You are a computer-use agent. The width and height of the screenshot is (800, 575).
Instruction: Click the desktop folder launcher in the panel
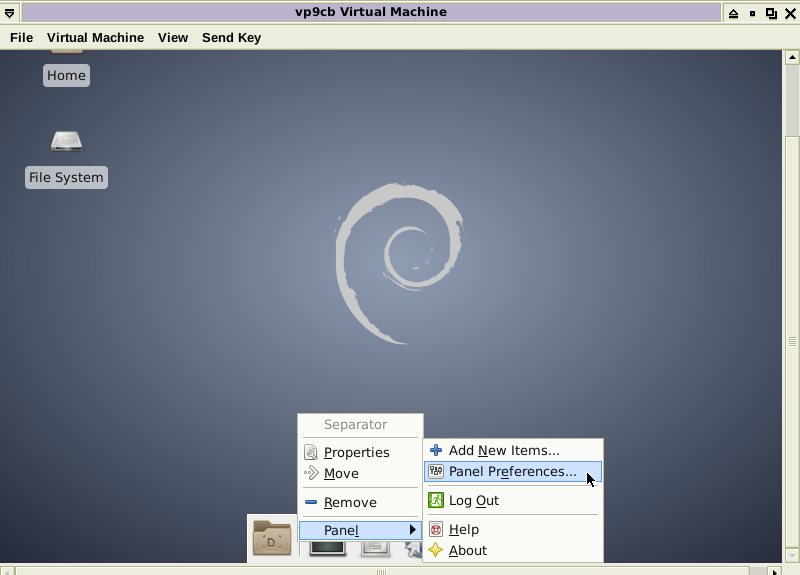[272, 538]
